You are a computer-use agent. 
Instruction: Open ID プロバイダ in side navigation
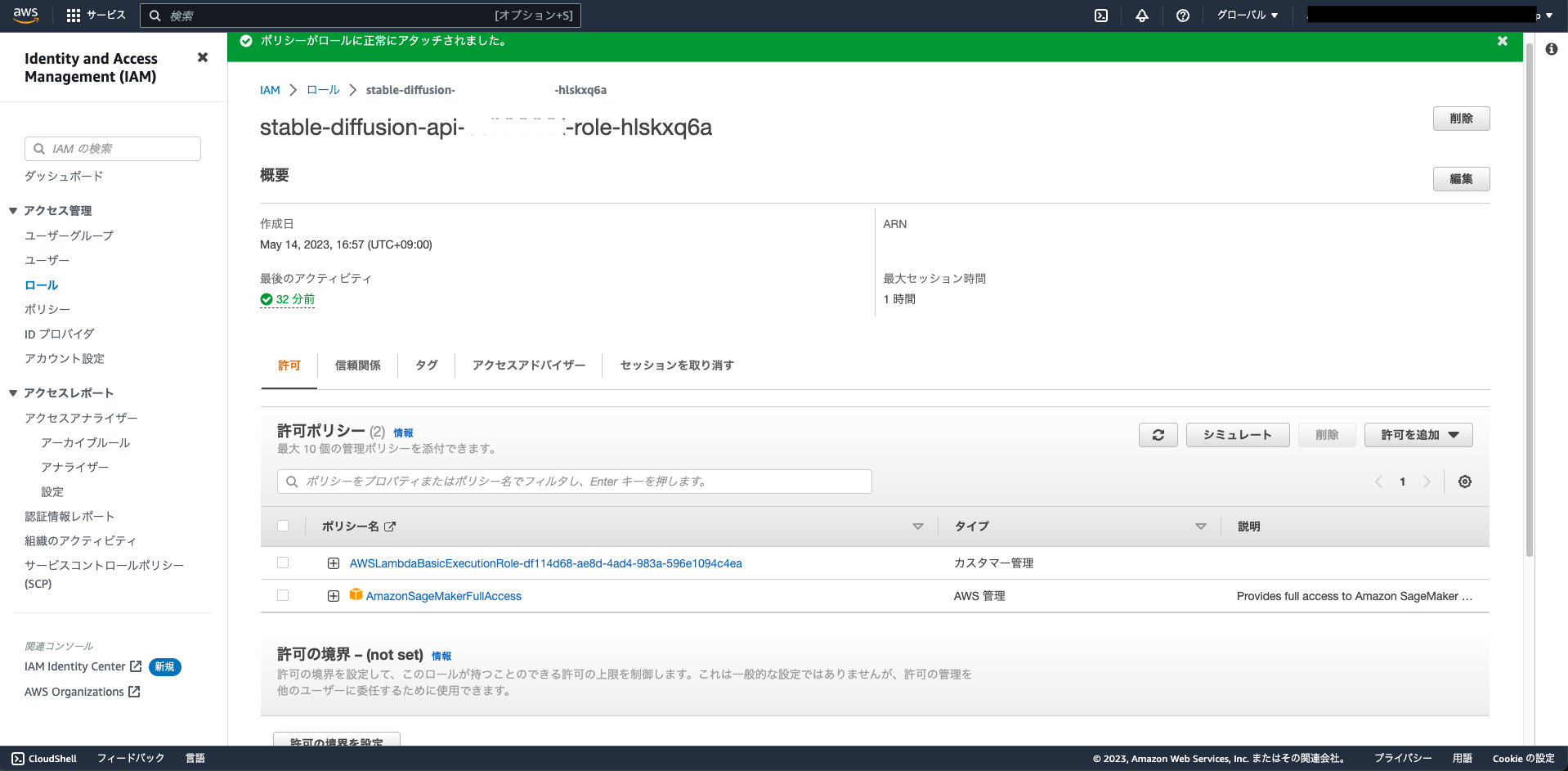click(60, 334)
